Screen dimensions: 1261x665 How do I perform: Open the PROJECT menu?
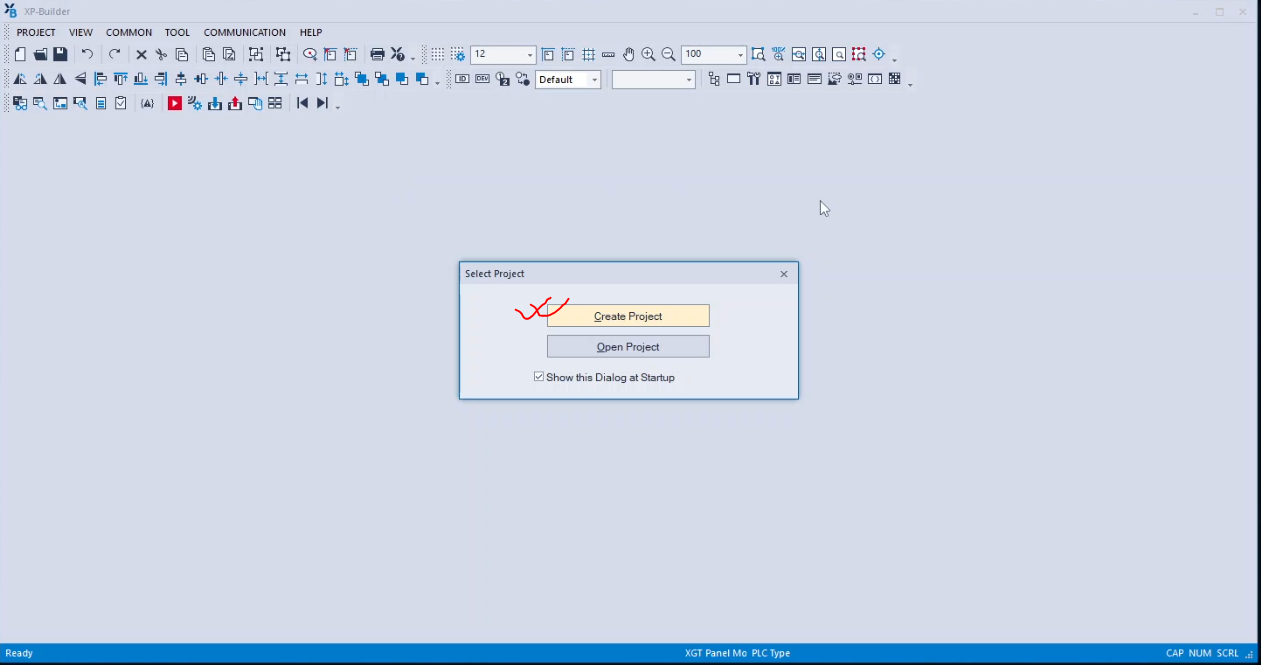(x=36, y=32)
